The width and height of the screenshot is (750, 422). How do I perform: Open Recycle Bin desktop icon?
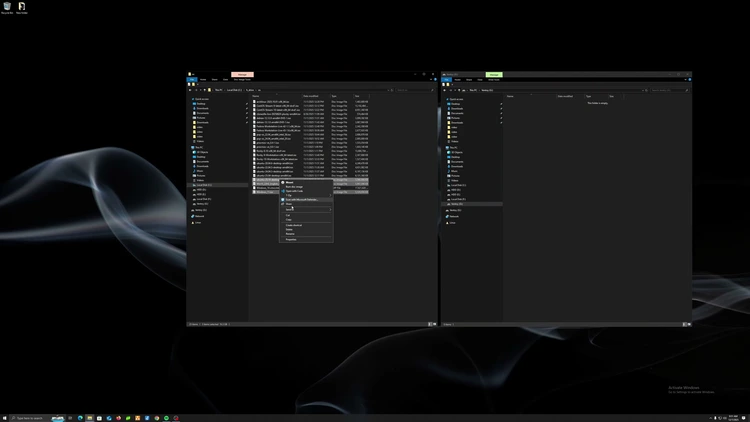[7, 8]
